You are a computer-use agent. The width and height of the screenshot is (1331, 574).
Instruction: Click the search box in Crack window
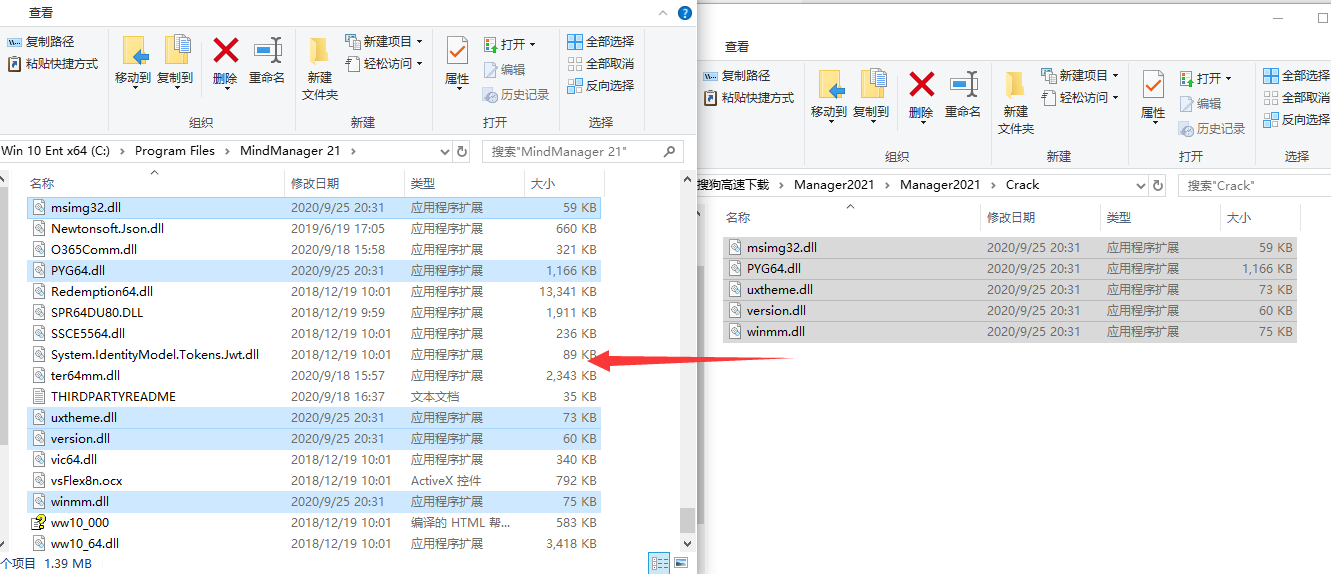click(x=1255, y=185)
